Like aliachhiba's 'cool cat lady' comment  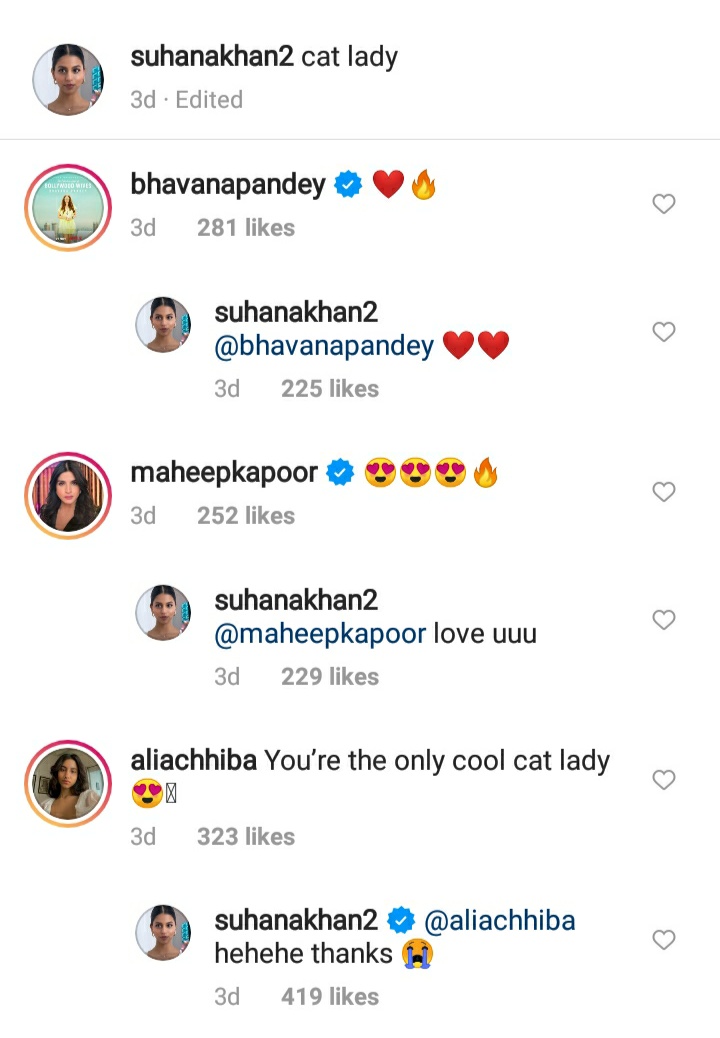click(663, 780)
